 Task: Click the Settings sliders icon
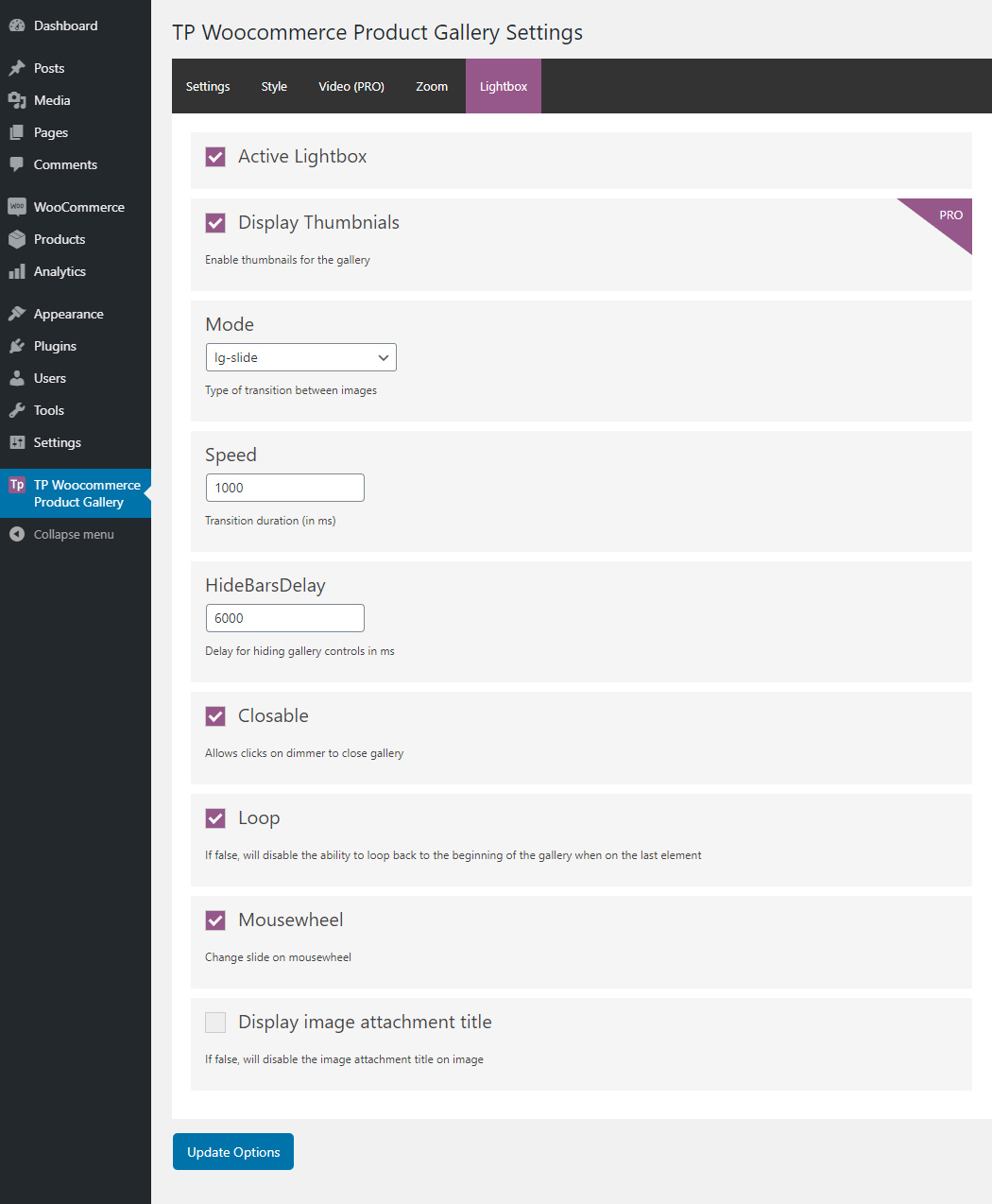[x=17, y=442]
